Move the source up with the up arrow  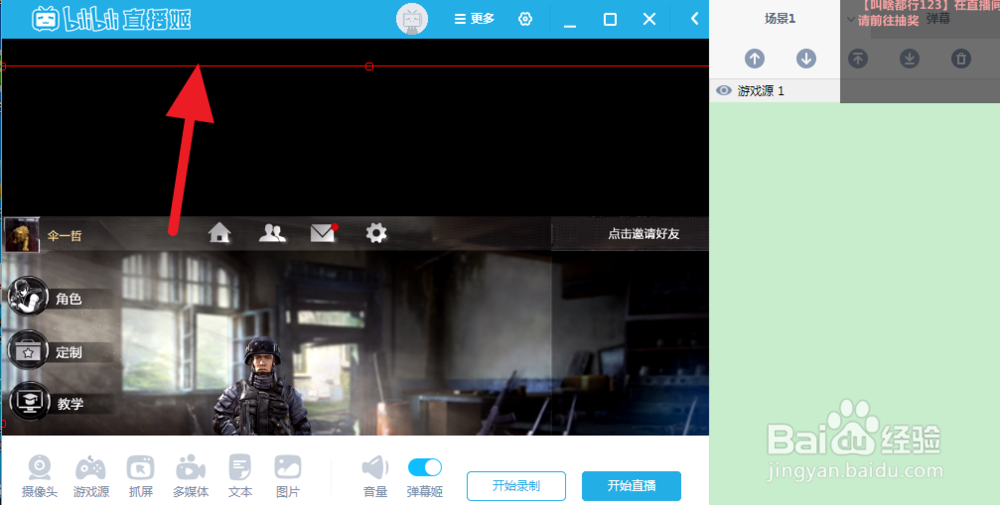point(754,59)
